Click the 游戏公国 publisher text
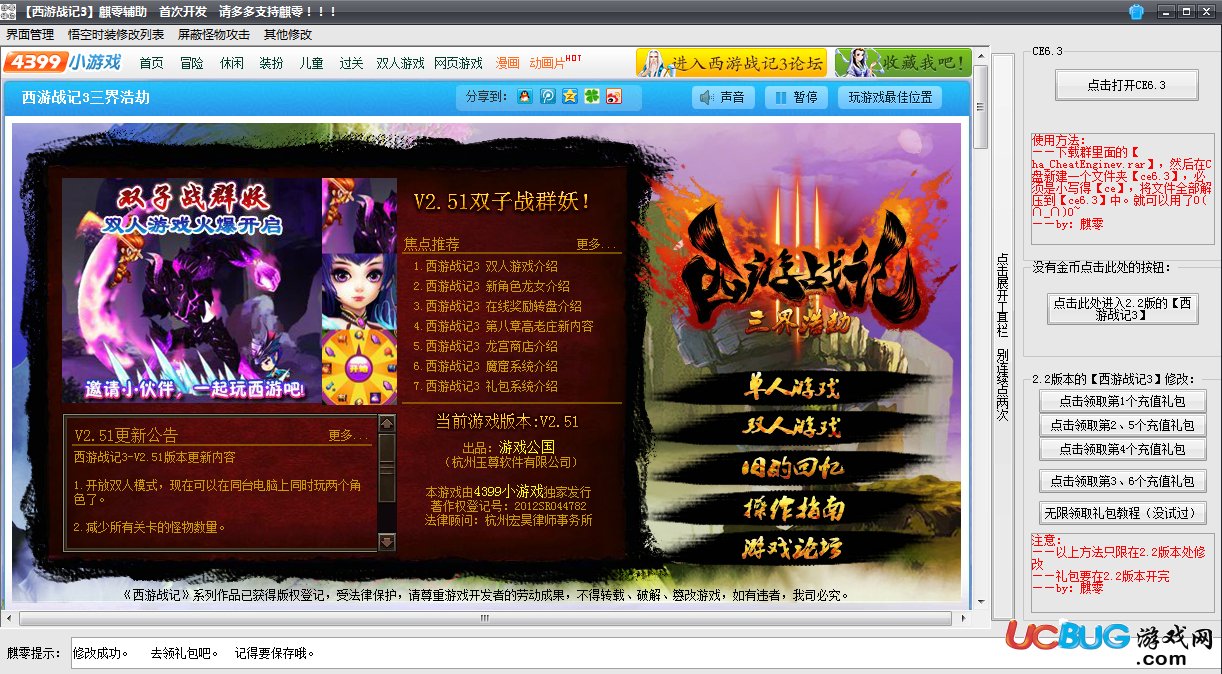Image resolution: width=1222 pixels, height=674 pixels. 527,447
